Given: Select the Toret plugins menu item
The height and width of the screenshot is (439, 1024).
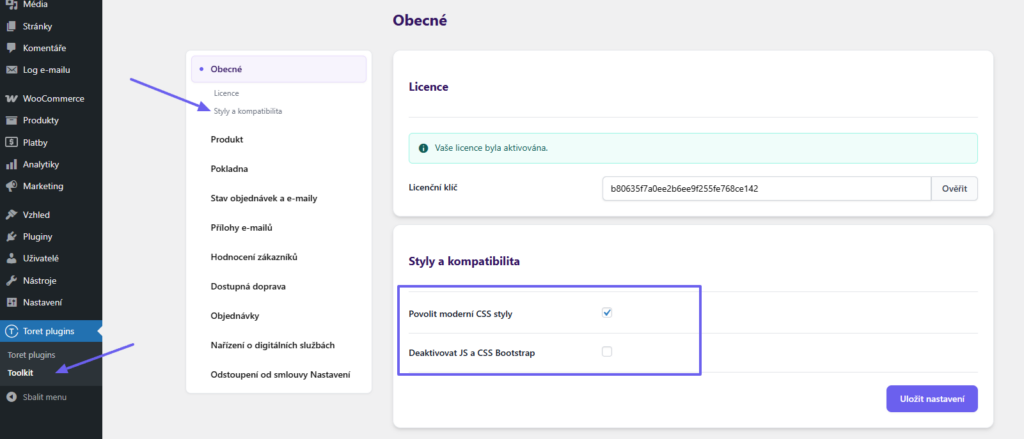Looking at the screenshot, I should point(51,331).
